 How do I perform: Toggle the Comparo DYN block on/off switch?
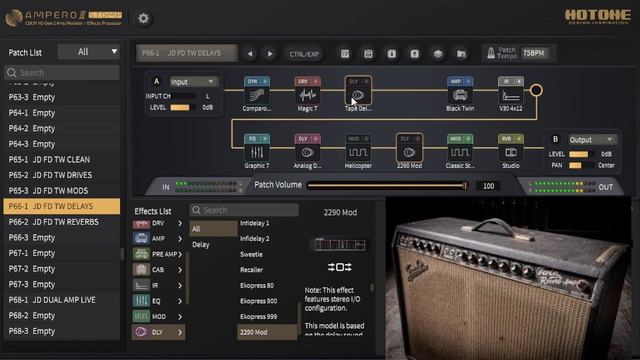click(x=265, y=82)
